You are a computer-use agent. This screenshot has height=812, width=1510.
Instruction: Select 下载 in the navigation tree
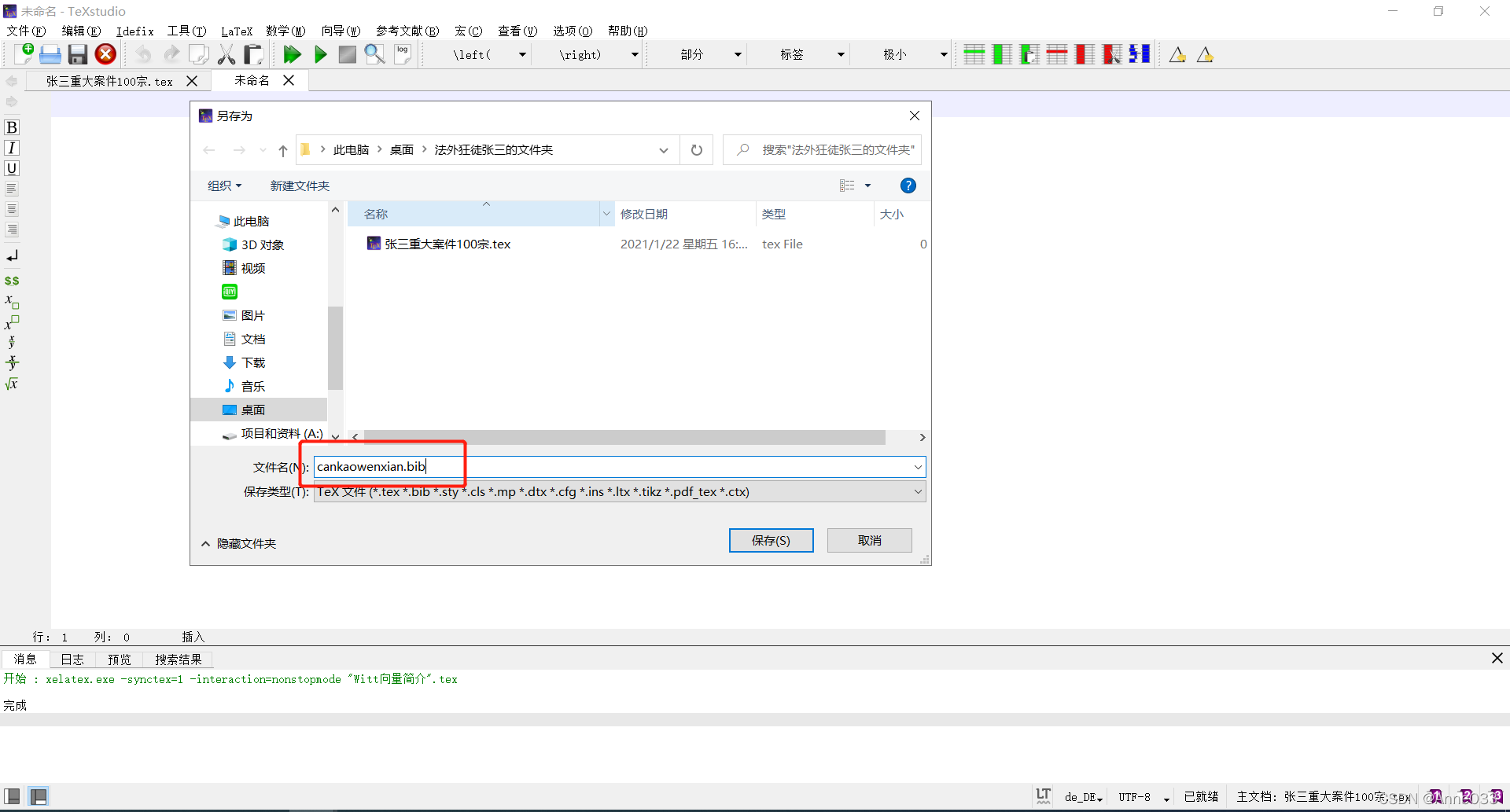coord(253,362)
